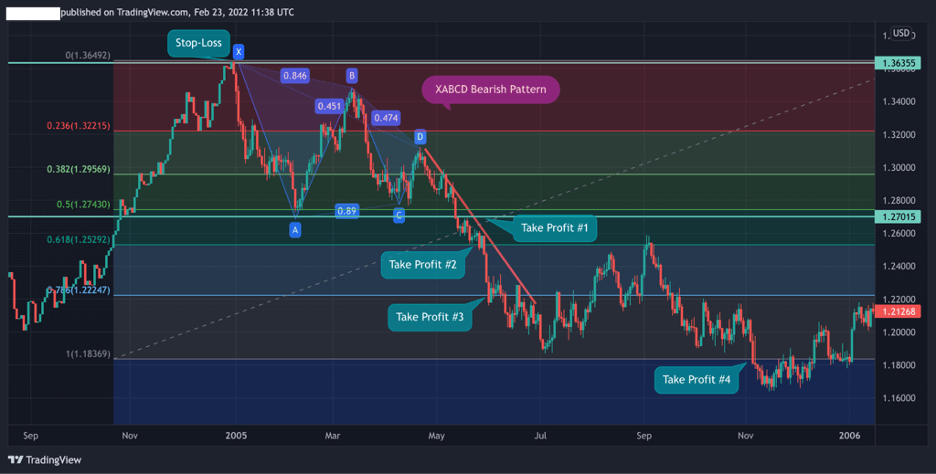Select the 0.846 ratio label
936x474 pixels.
tap(295, 76)
